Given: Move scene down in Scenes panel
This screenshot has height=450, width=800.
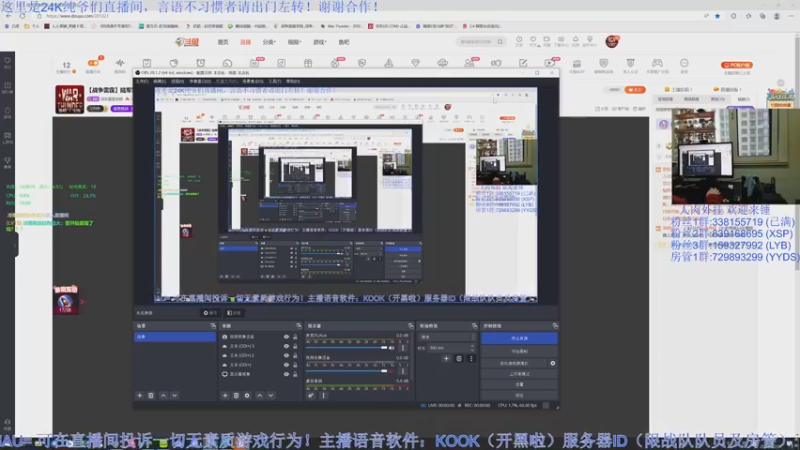Looking at the screenshot, I should click(174, 395).
